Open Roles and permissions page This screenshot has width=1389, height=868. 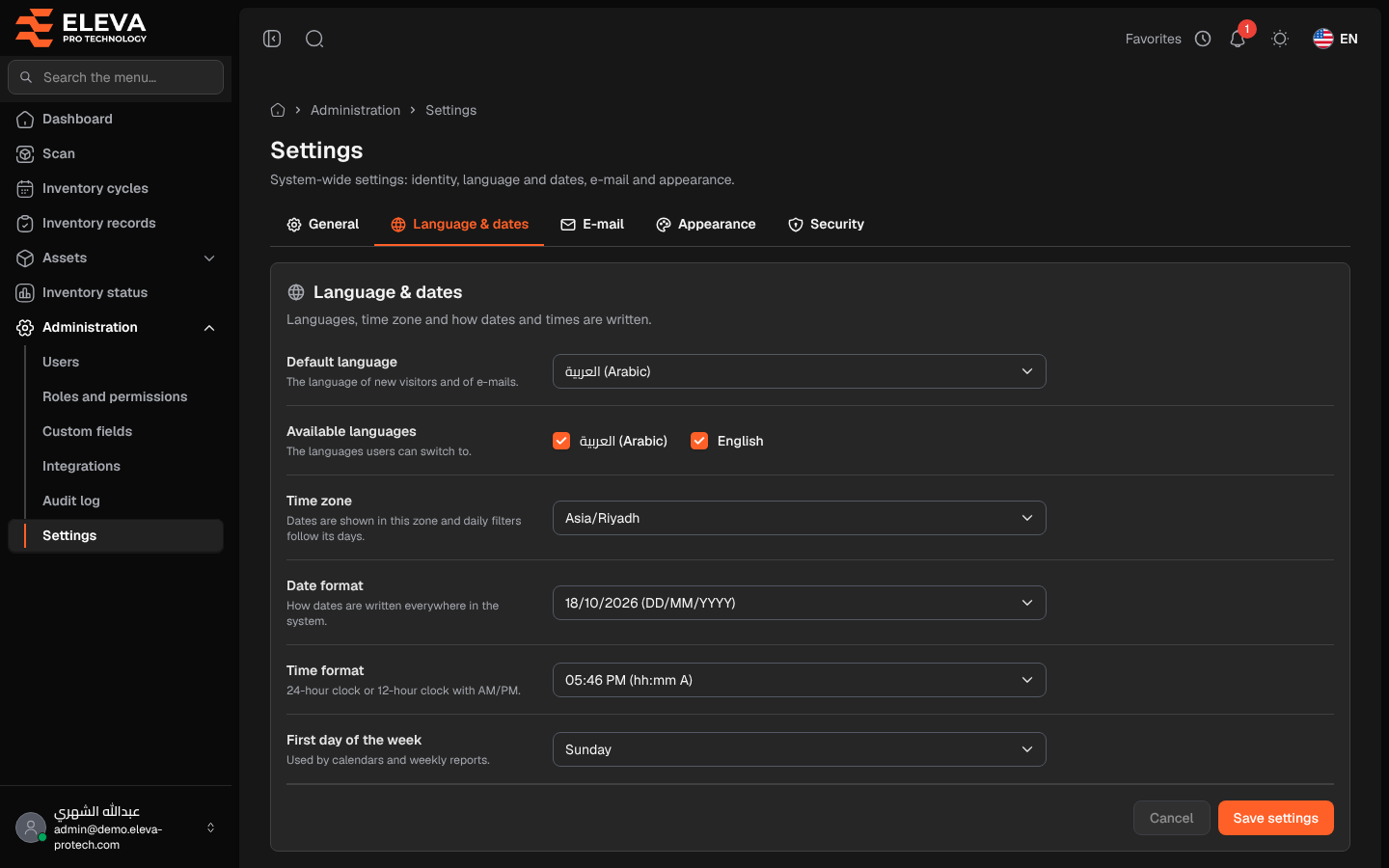tap(115, 396)
